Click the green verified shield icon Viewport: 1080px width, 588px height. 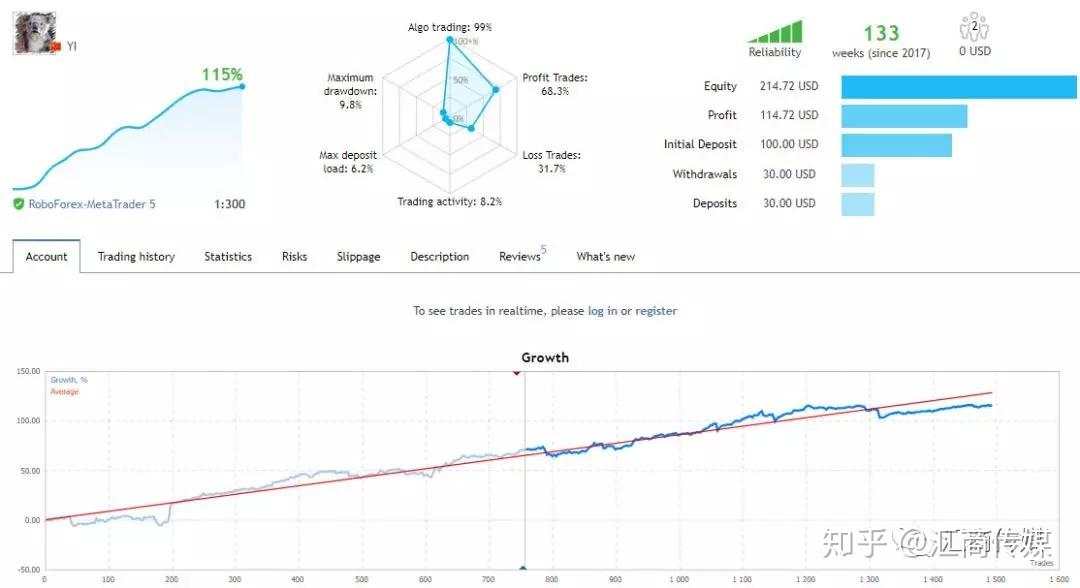tap(19, 204)
